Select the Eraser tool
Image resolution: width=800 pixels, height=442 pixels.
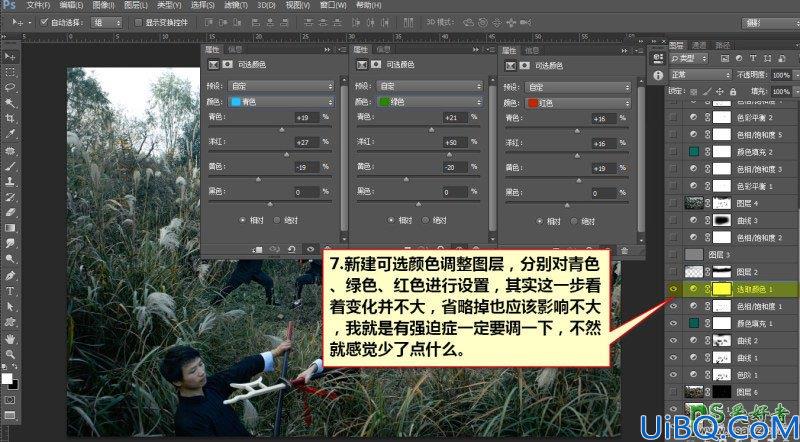pos(10,212)
